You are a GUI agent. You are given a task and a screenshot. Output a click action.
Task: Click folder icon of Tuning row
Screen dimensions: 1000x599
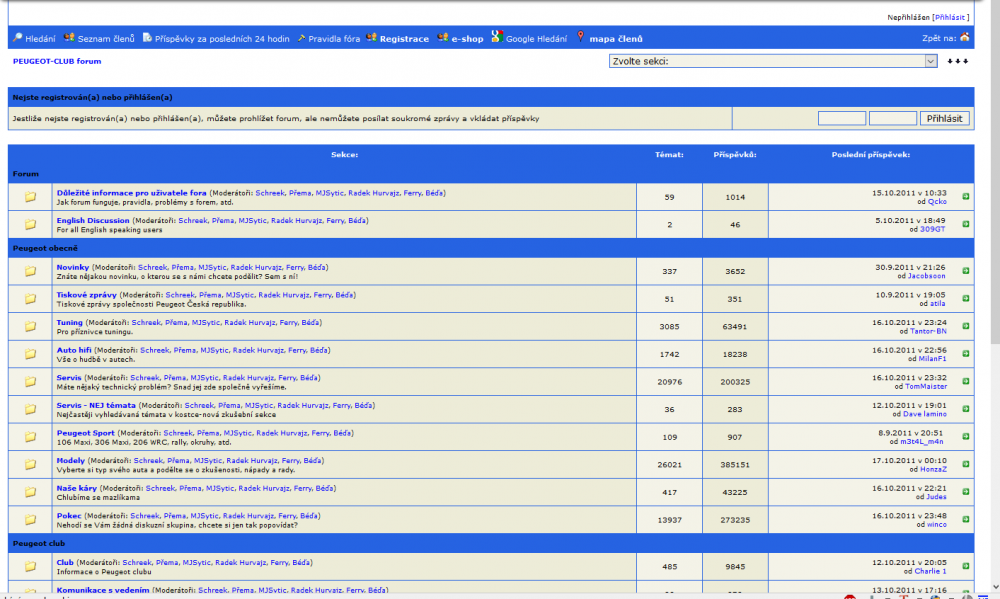pos(30,326)
